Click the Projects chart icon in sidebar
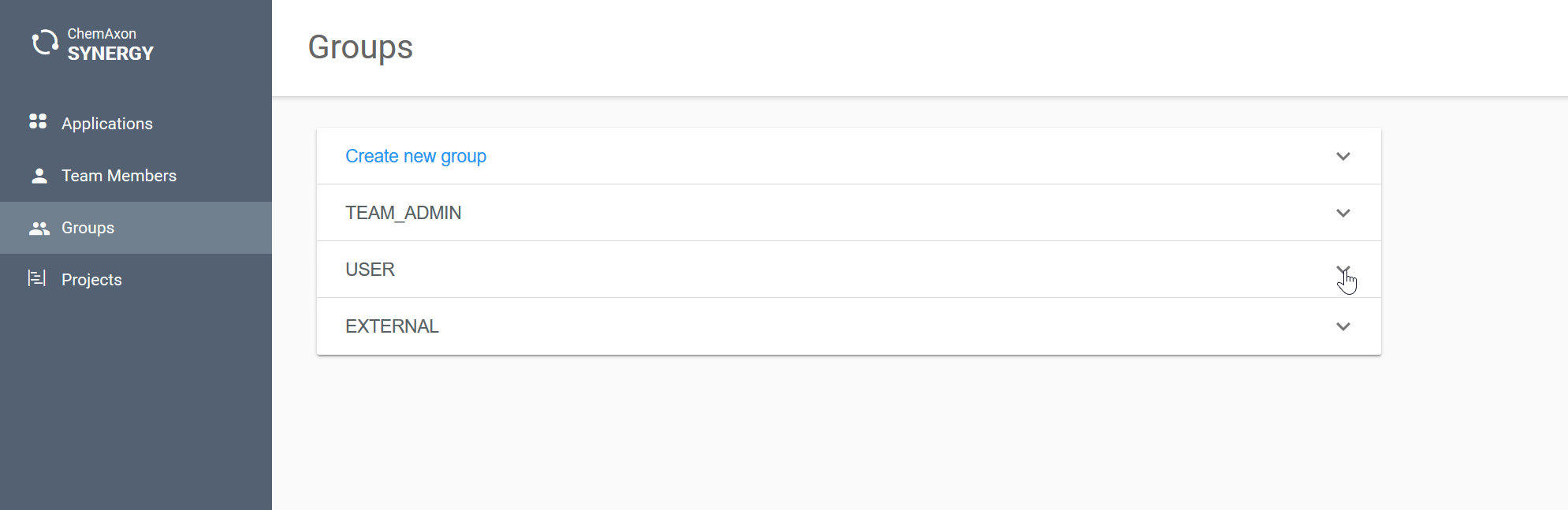 (x=37, y=278)
